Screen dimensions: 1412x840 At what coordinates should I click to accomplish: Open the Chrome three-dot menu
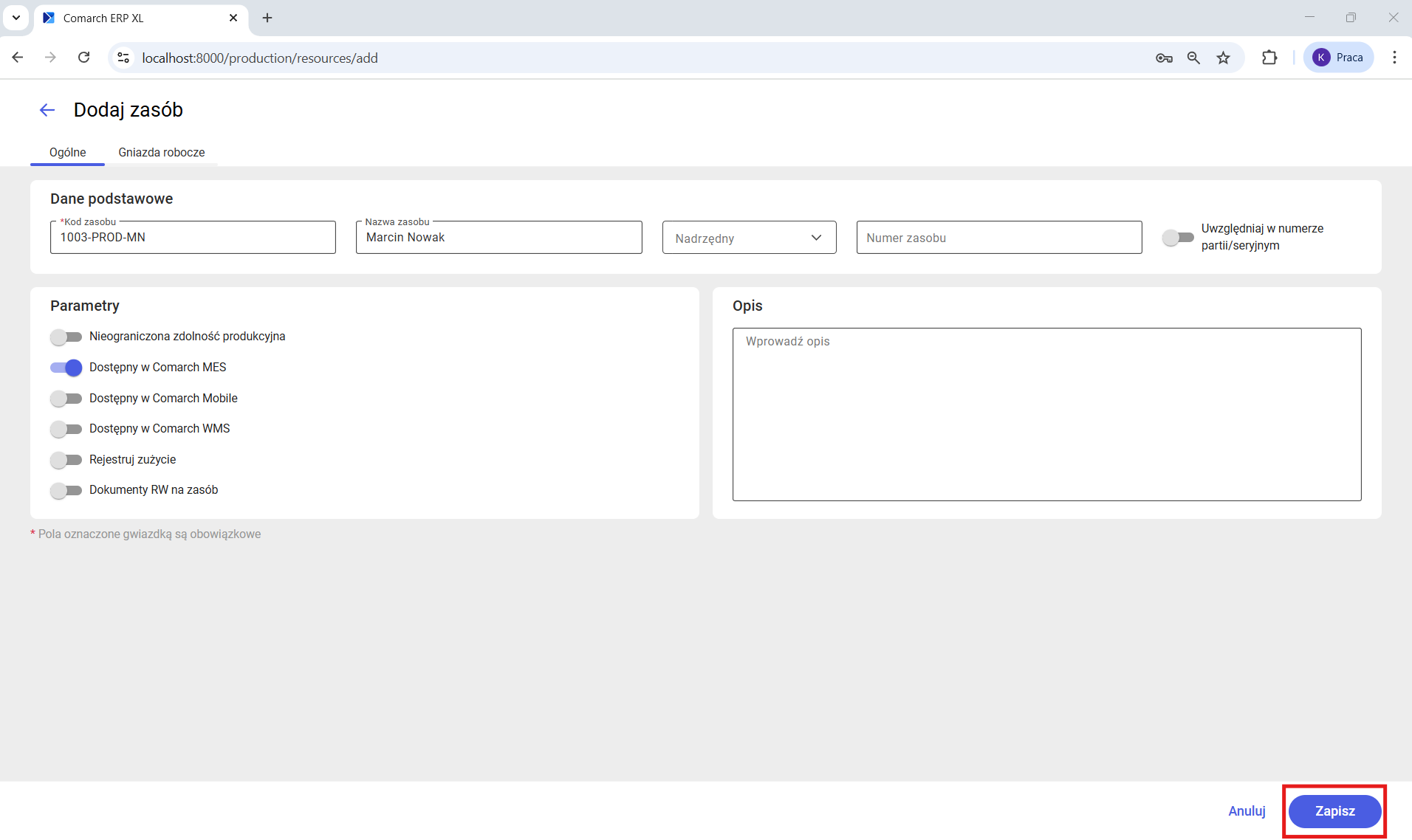[1394, 58]
